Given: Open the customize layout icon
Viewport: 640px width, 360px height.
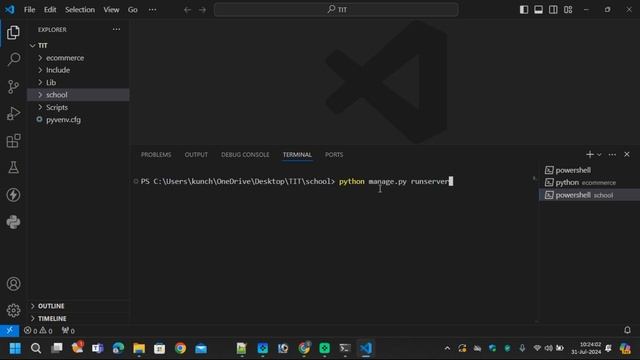Looking at the screenshot, I should pos(568,9).
